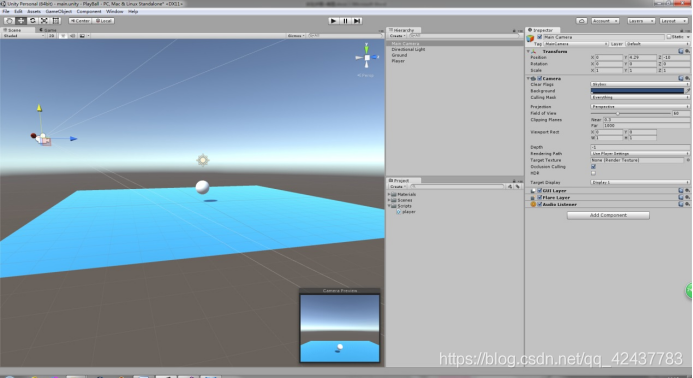Viewport: 693px width, 378px height.
Task: Select the Hand tool in toolbar
Action: pos(9,21)
